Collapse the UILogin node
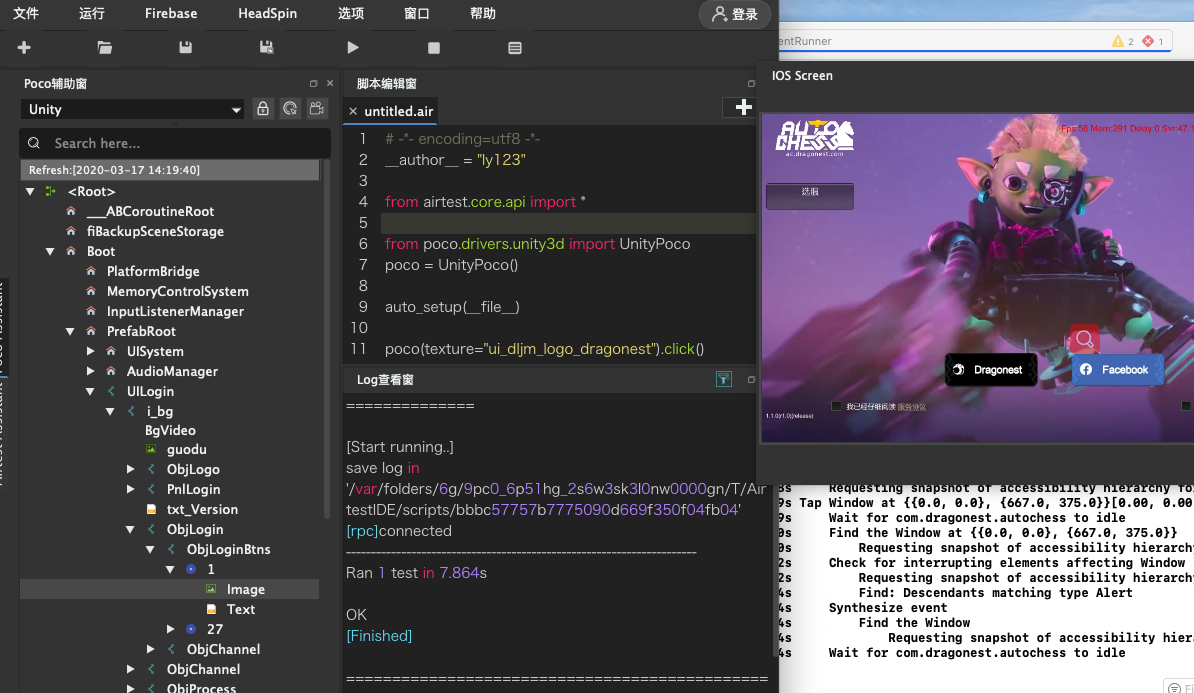Image resolution: width=1194 pixels, height=693 pixels. click(90, 391)
